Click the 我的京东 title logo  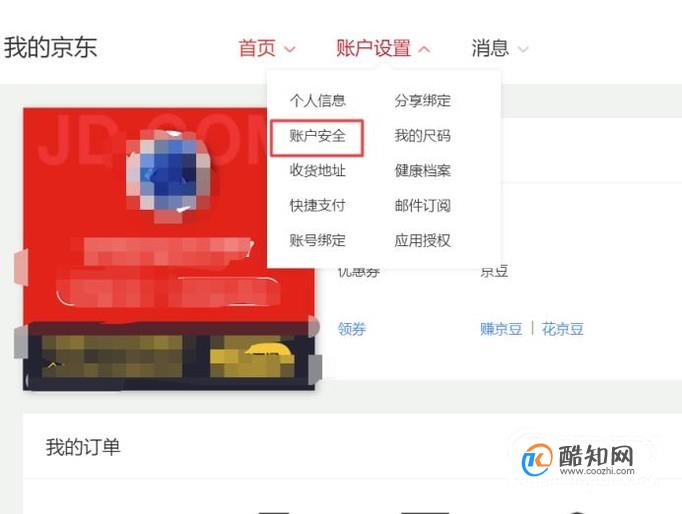point(50,47)
